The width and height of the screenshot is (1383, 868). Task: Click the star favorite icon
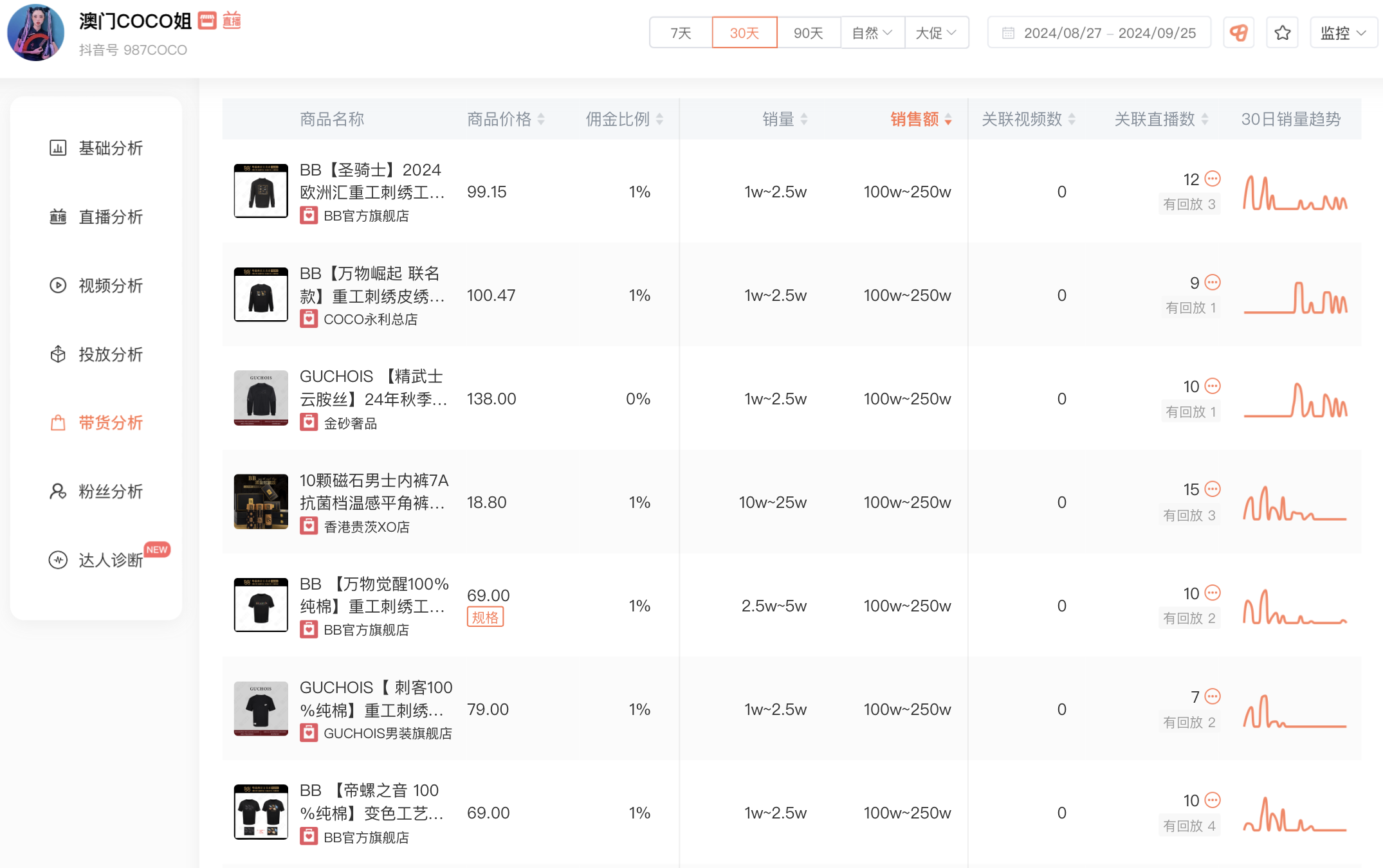coord(1282,33)
